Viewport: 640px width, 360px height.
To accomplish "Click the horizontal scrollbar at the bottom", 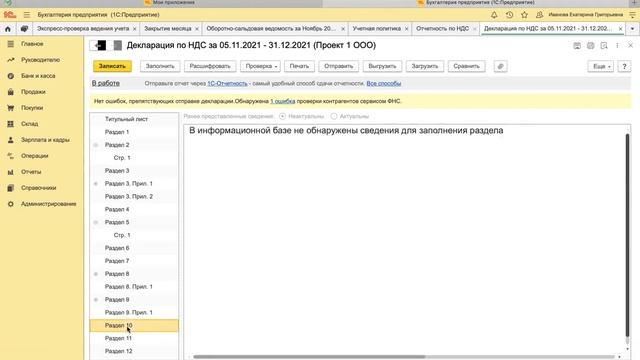I will [309, 357].
